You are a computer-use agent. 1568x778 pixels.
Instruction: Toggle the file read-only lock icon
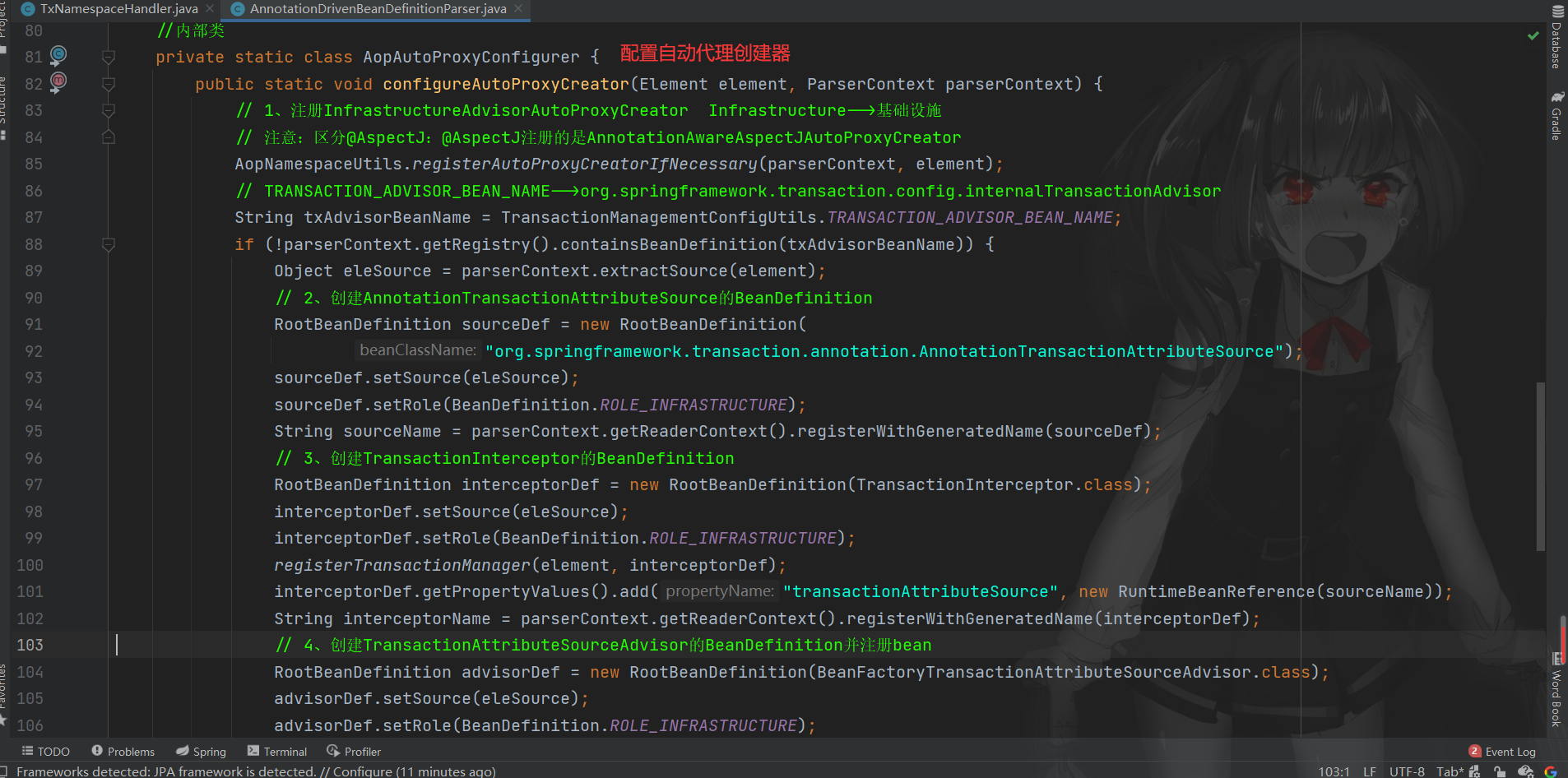tap(1499, 771)
